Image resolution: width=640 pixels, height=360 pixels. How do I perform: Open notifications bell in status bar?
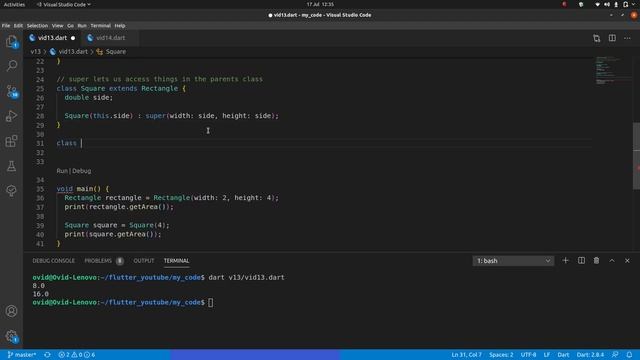tap(629, 355)
